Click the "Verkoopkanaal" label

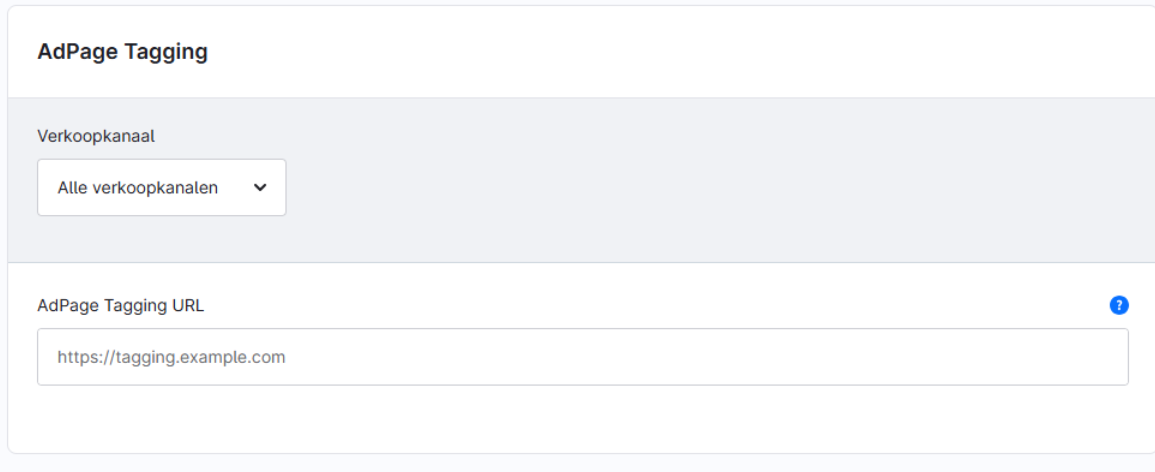tap(96, 136)
